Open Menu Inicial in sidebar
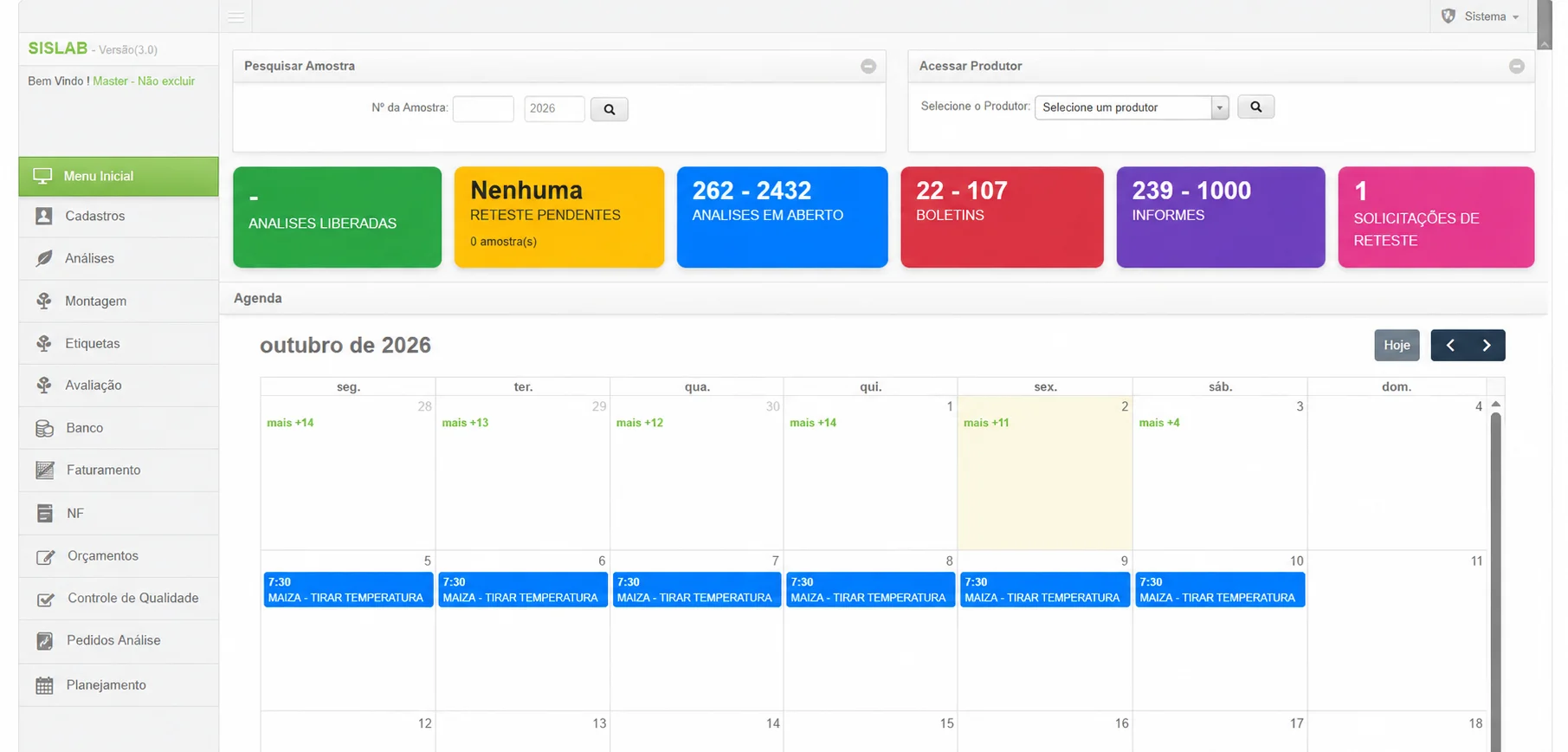 point(119,176)
